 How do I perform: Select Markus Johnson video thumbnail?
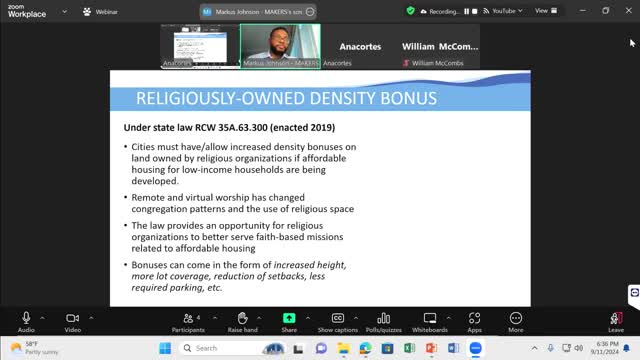280,46
